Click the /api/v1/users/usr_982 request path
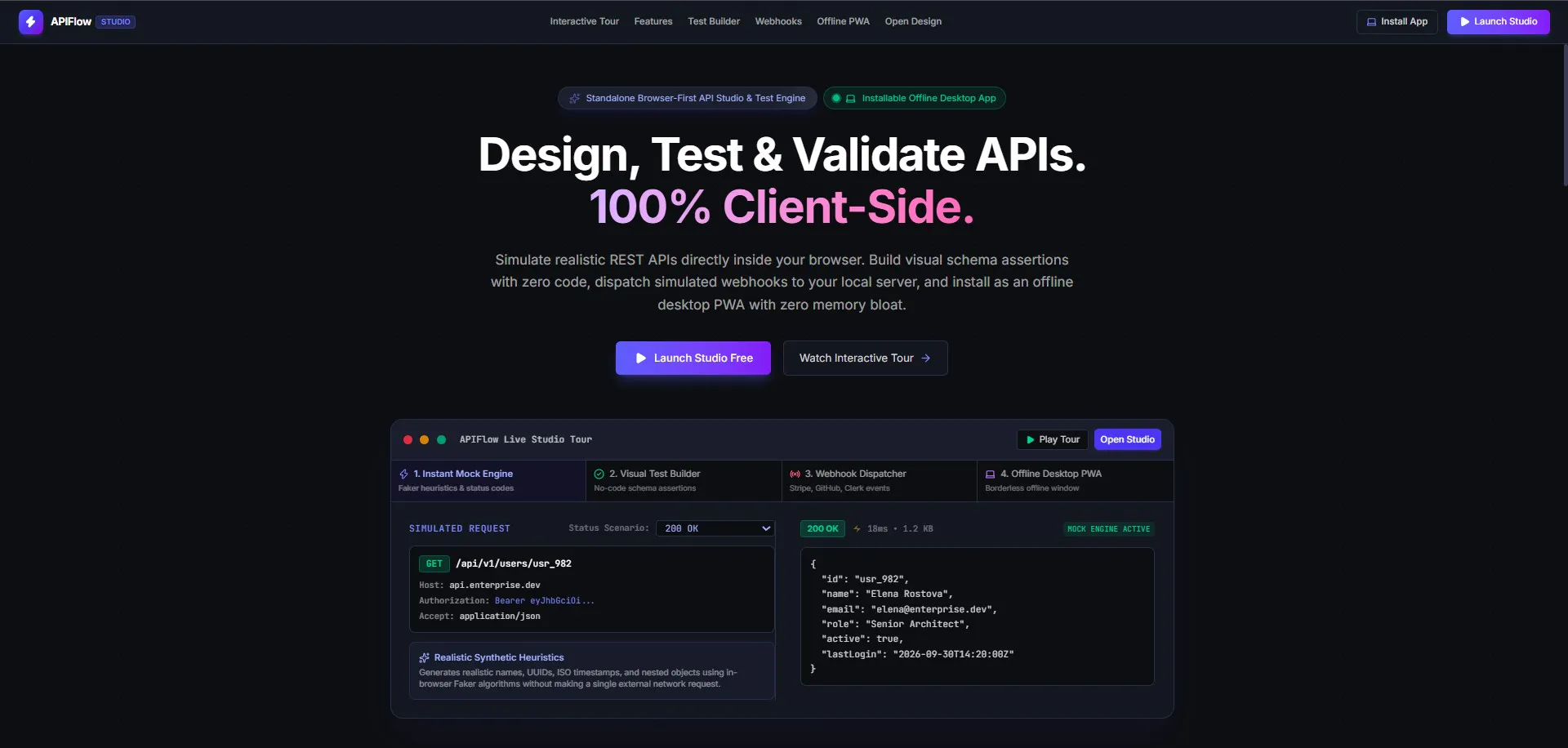Viewport: 1568px width, 748px height. (x=514, y=563)
